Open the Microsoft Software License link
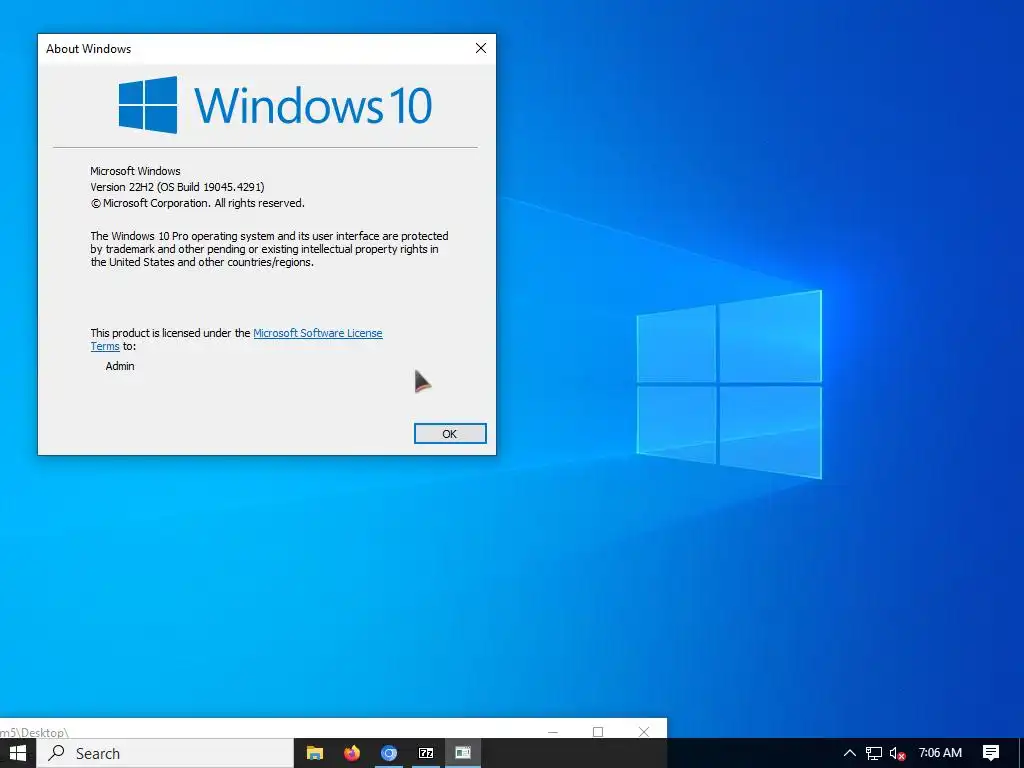1024x768 pixels. 317,333
